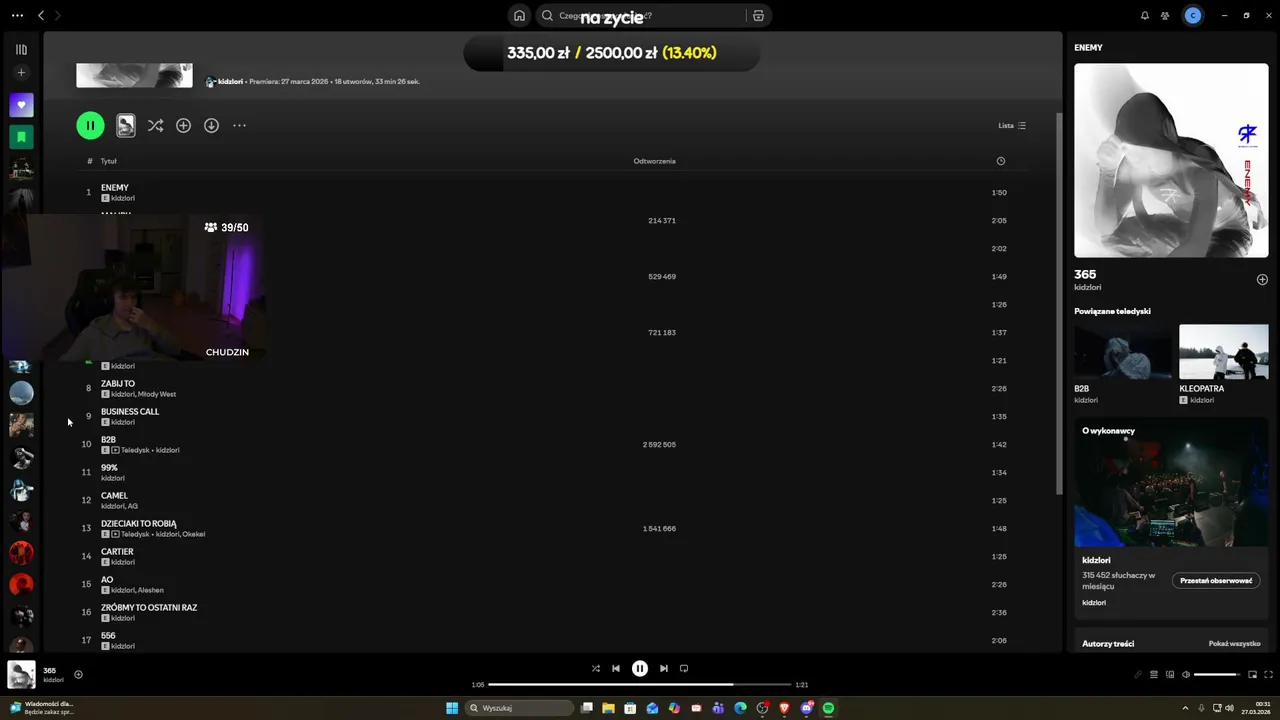Click the Przestań obserwować button
1280x720 pixels.
(x=1216, y=581)
